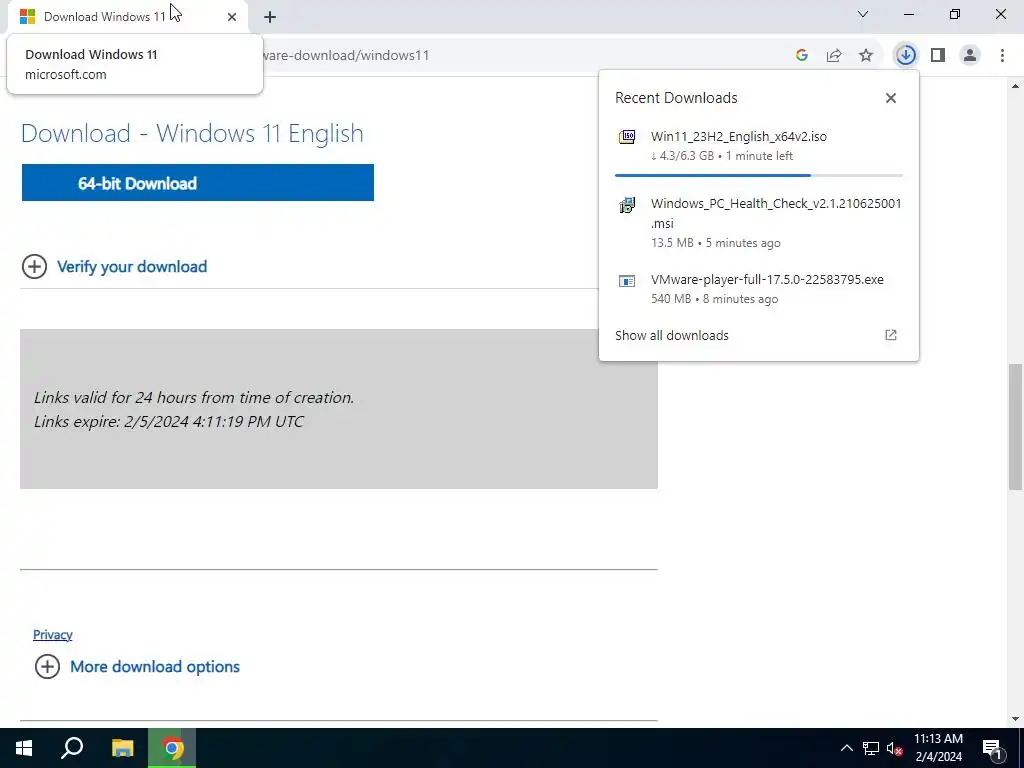Show hidden system tray icons

(846, 748)
